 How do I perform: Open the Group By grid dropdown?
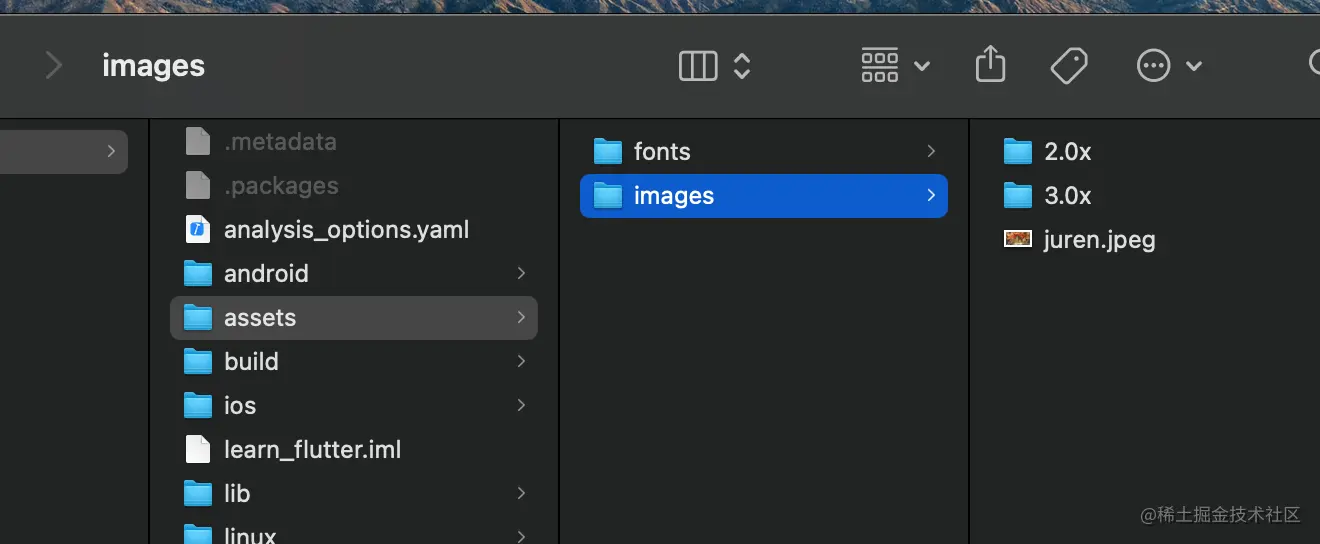tap(895, 66)
